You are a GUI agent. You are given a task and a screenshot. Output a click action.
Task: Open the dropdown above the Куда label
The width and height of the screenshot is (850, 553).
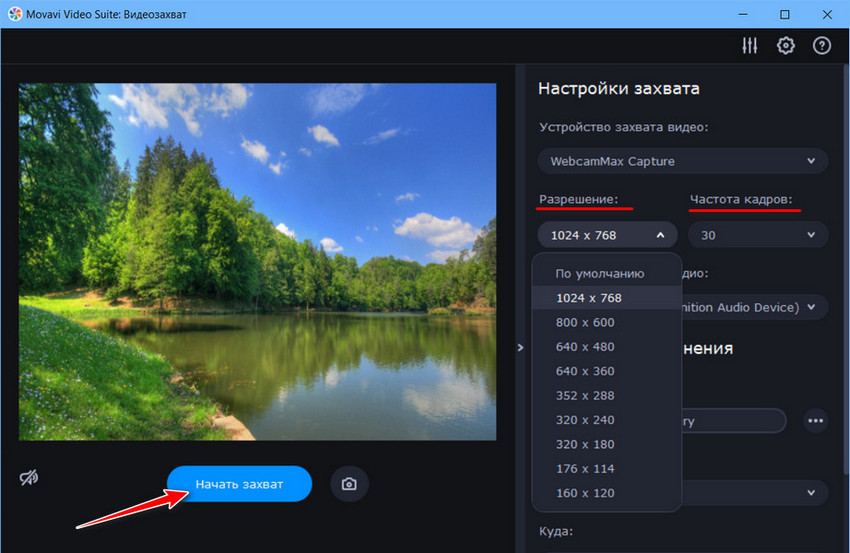(x=755, y=492)
